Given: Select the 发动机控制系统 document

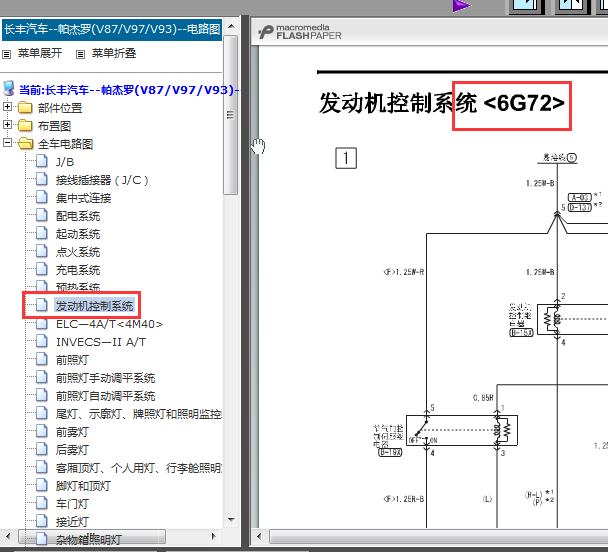Looking at the screenshot, I should (x=94, y=306).
